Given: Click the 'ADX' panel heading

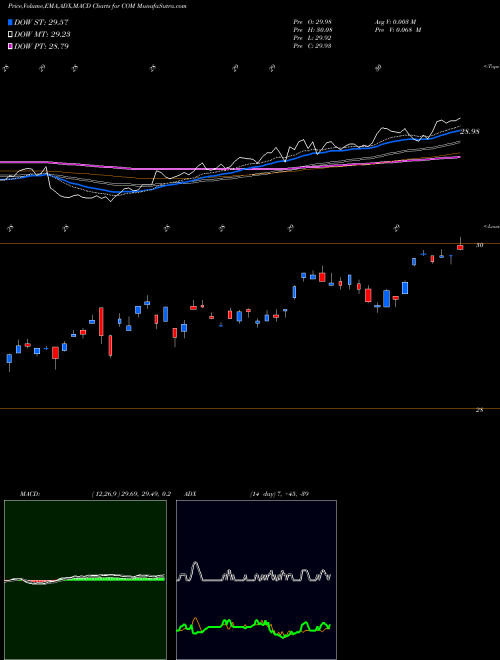Looking at the screenshot, I should tap(190, 494).
